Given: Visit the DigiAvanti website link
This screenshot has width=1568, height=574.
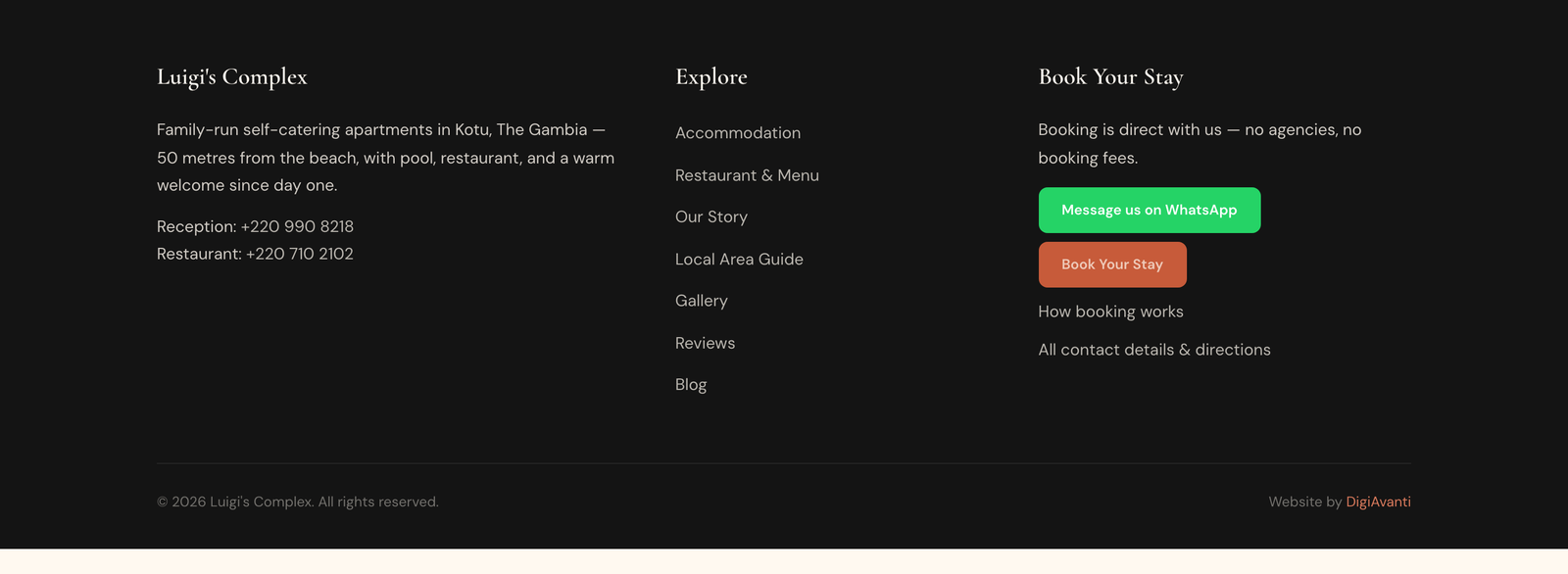Looking at the screenshot, I should pyautogui.click(x=1378, y=502).
